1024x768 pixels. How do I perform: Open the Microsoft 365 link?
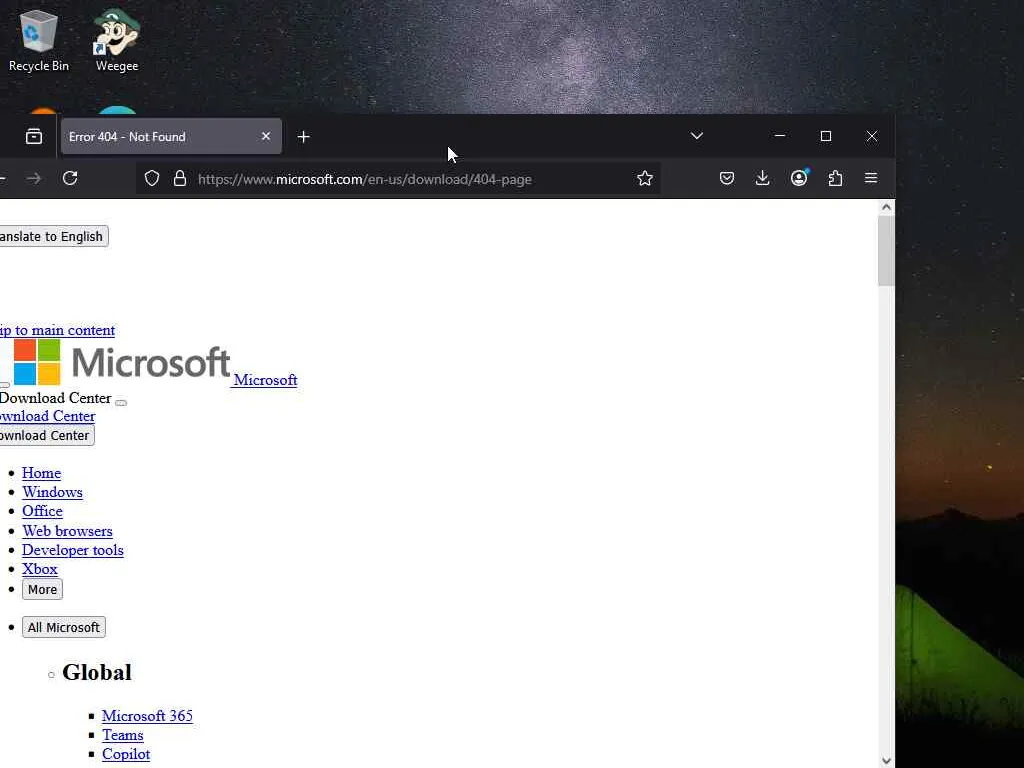coord(147,716)
